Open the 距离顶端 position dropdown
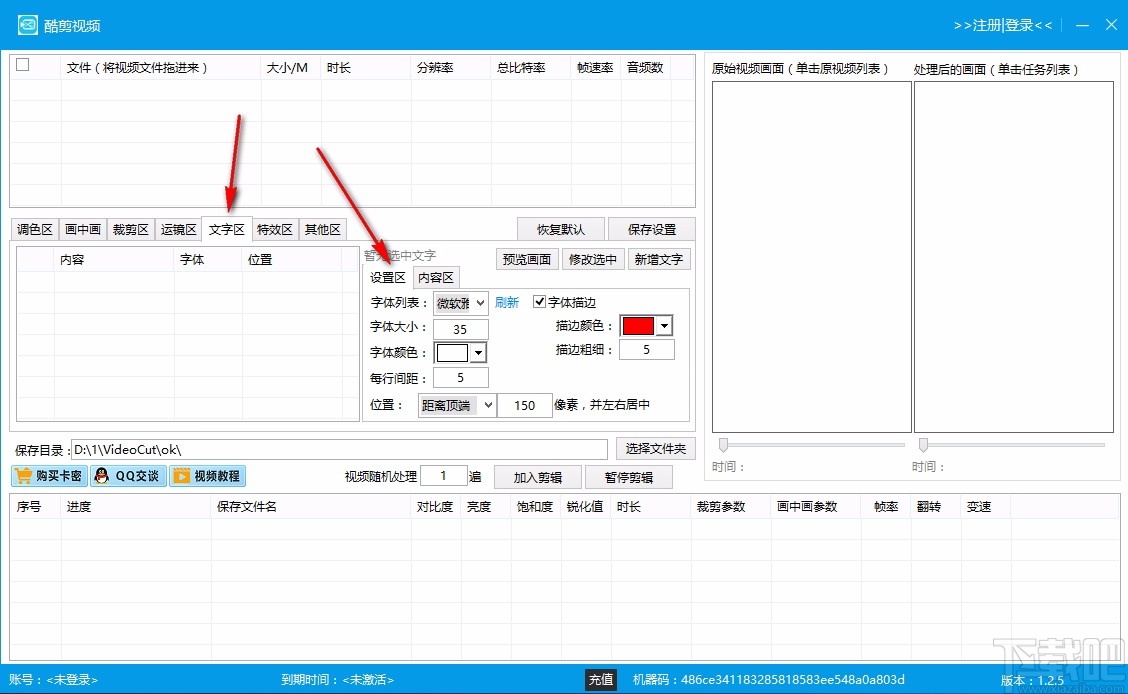 (457, 406)
